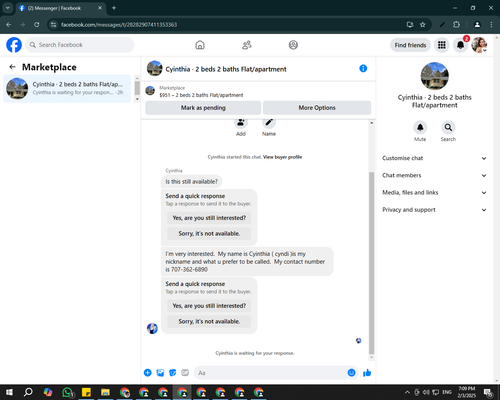Open the Facebook menu grid icon
500x400 pixels.
coord(442,45)
